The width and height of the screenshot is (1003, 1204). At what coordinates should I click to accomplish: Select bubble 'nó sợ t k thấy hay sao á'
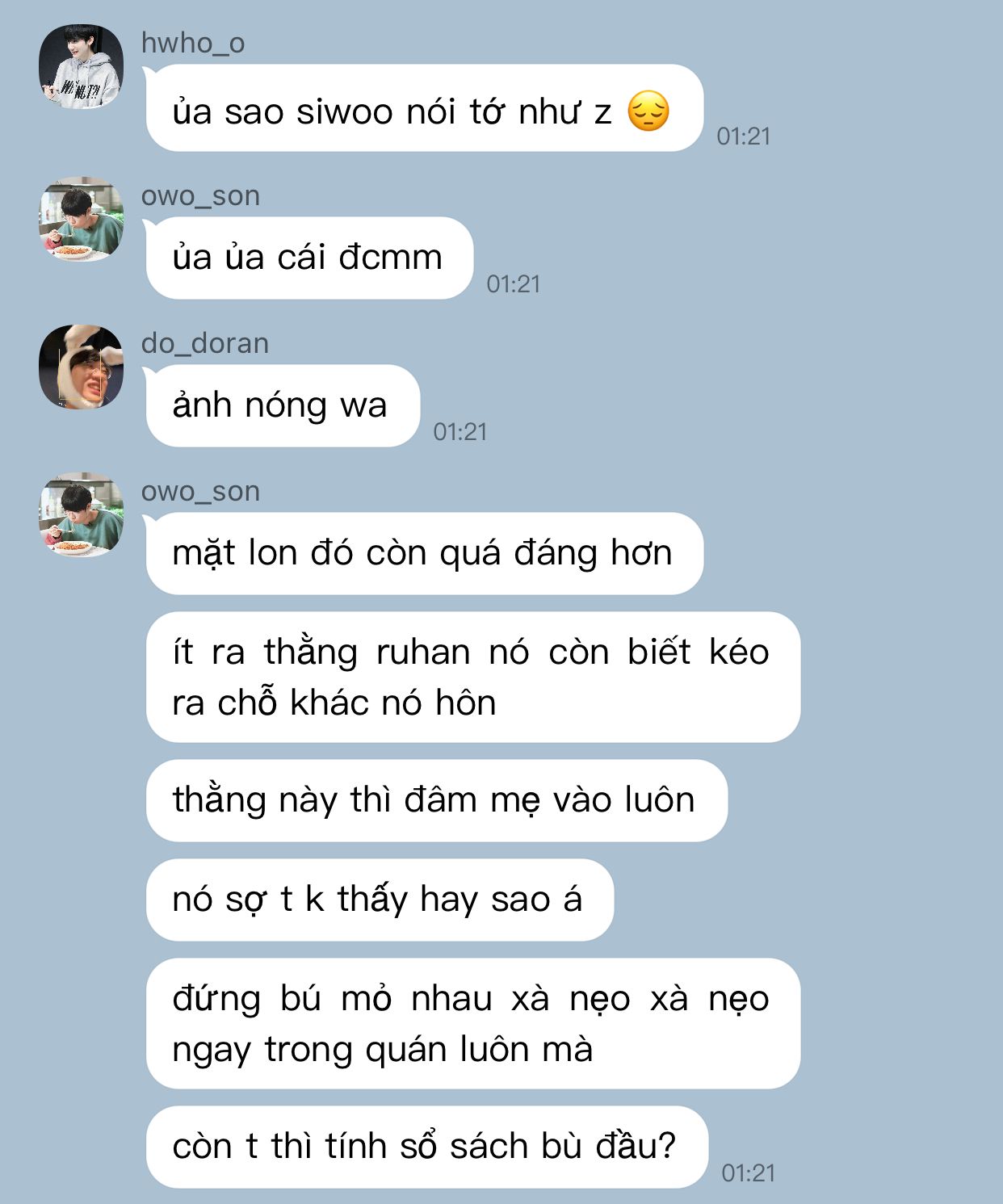pyautogui.click(x=380, y=900)
